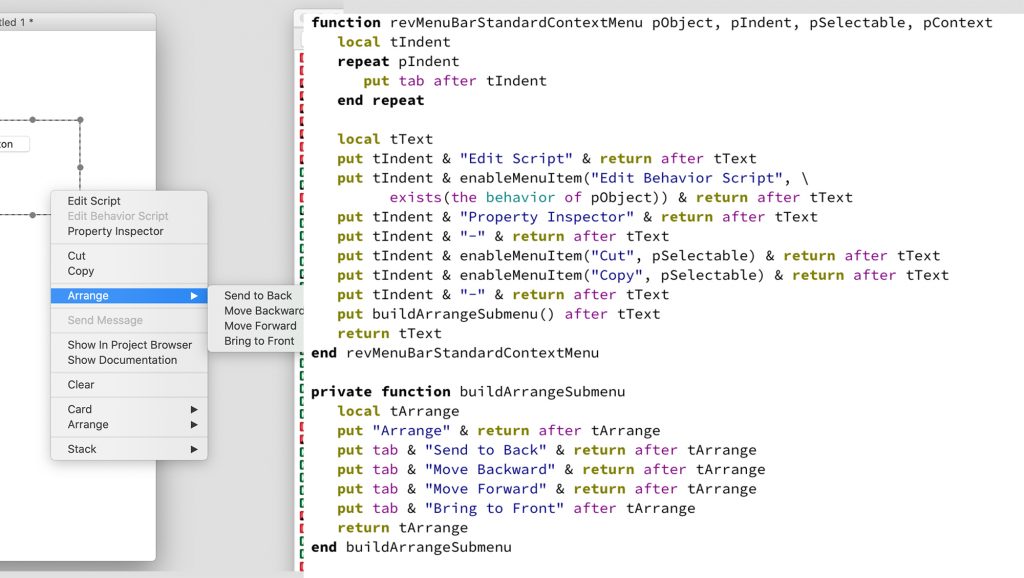The width and height of the screenshot is (1024, 578).
Task: Choose Edit Script from the context menu
Action: 94,201
